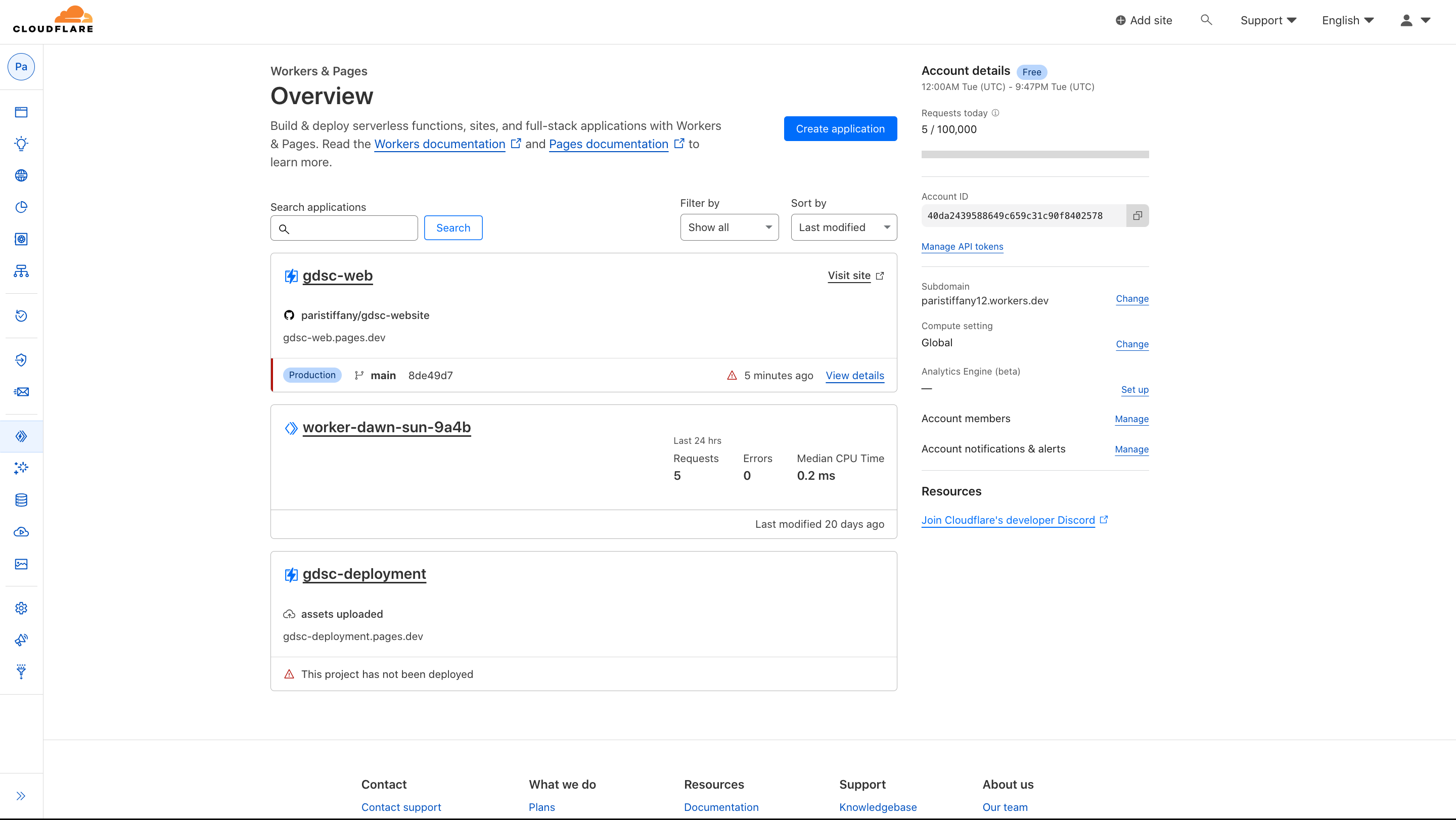Image resolution: width=1456 pixels, height=820 pixels.
Task: Click the gdsc-web application tab item
Action: point(337,276)
